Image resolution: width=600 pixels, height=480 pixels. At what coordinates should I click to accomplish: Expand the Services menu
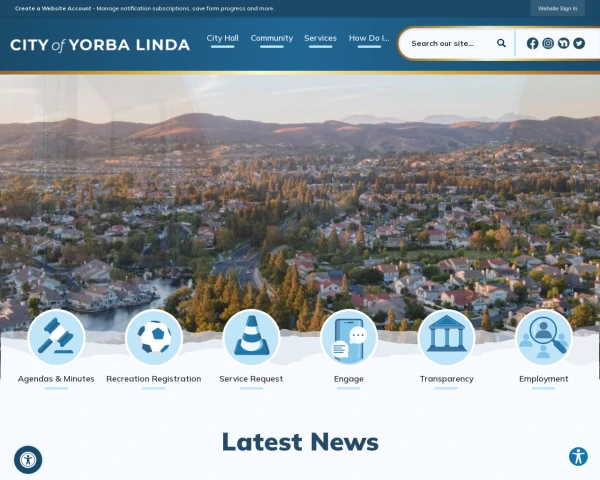tap(320, 38)
